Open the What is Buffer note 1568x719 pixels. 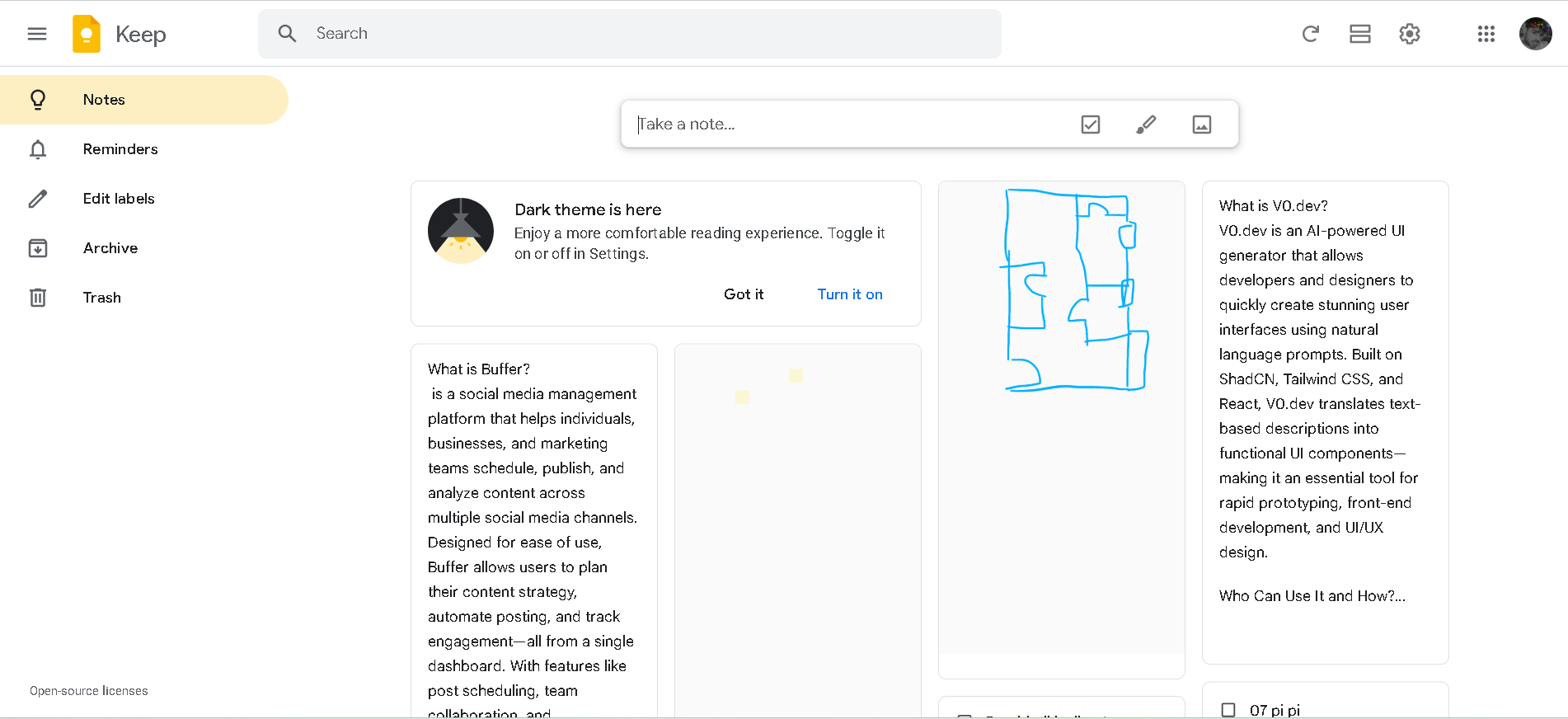[x=534, y=531]
